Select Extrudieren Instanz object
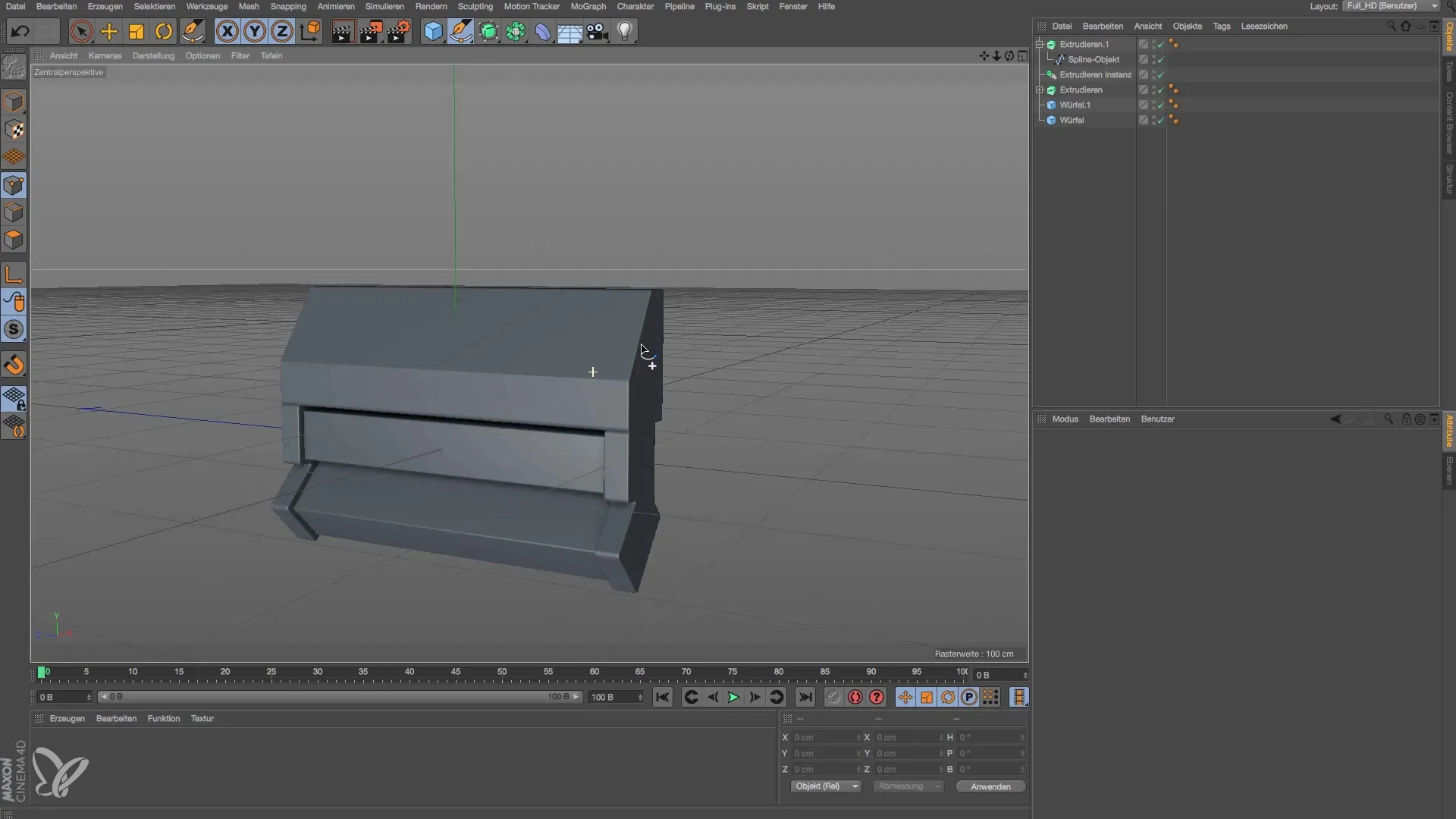This screenshot has width=1456, height=819. point(1095,74)
